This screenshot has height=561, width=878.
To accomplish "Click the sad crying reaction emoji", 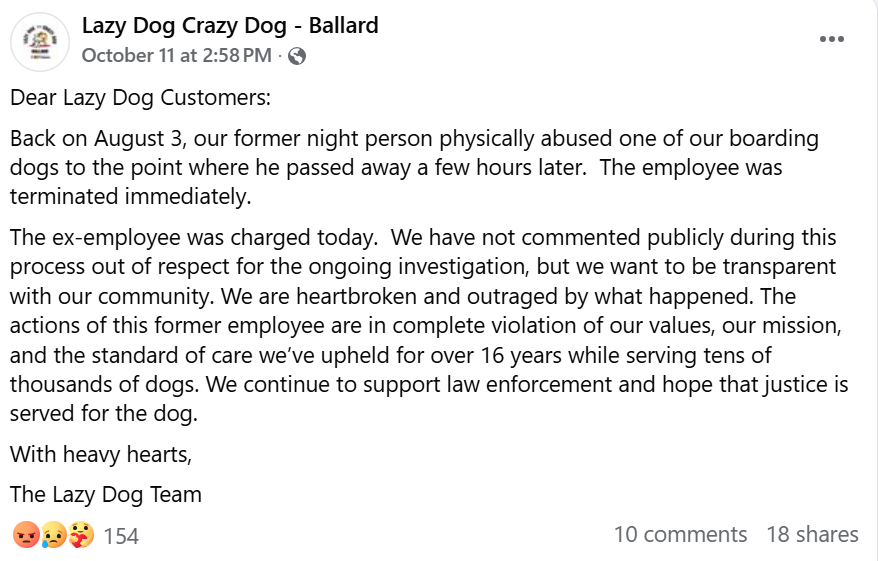I will pos(53,535).
